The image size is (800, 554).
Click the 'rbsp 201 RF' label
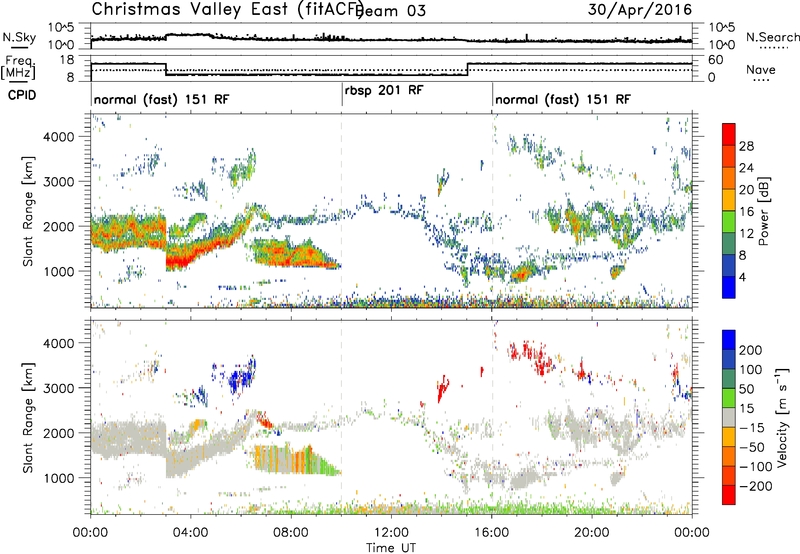[384, 91]
